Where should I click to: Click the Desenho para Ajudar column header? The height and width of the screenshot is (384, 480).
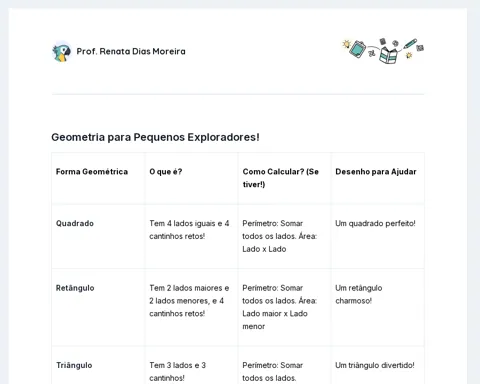click(x=376, y=172)
